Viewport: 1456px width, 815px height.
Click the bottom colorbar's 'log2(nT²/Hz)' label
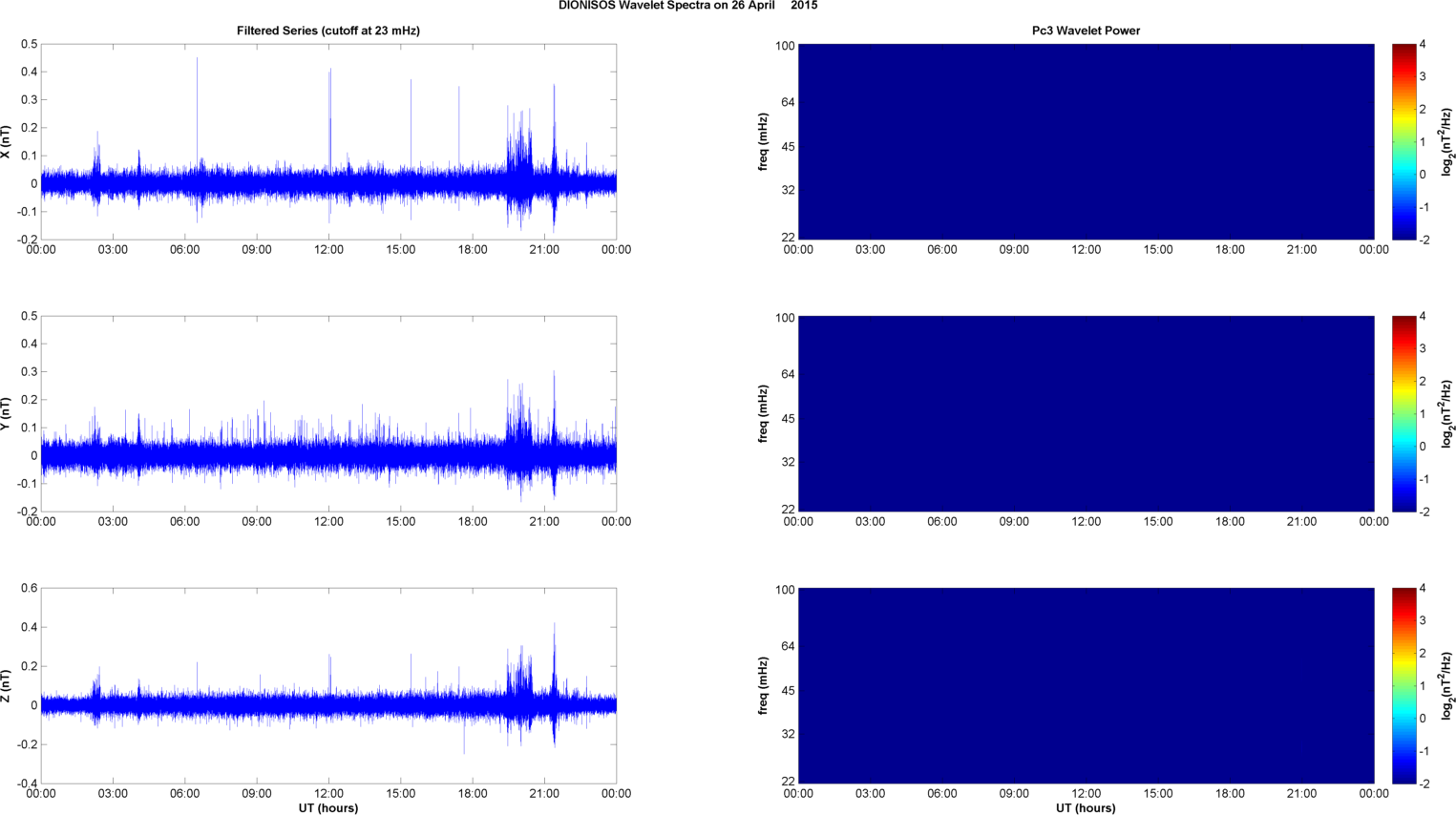1447,686
